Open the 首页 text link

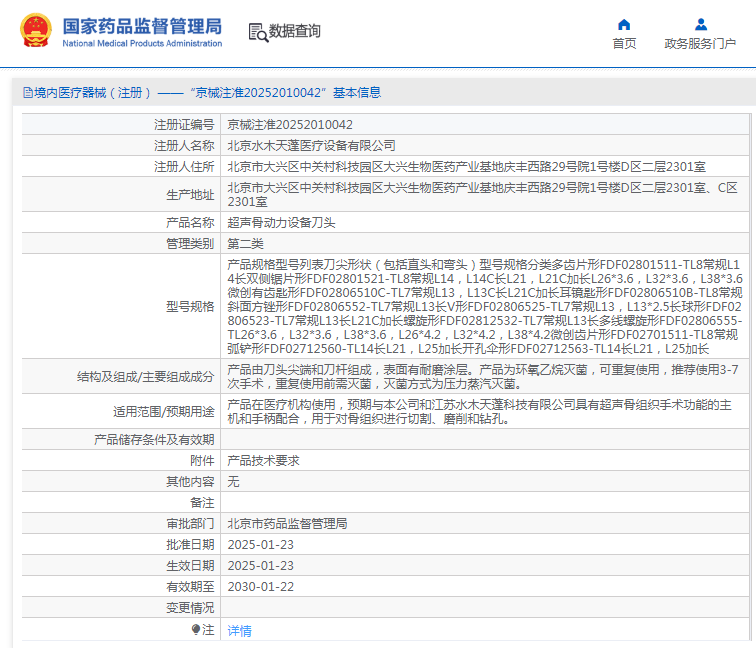(624, 43)
